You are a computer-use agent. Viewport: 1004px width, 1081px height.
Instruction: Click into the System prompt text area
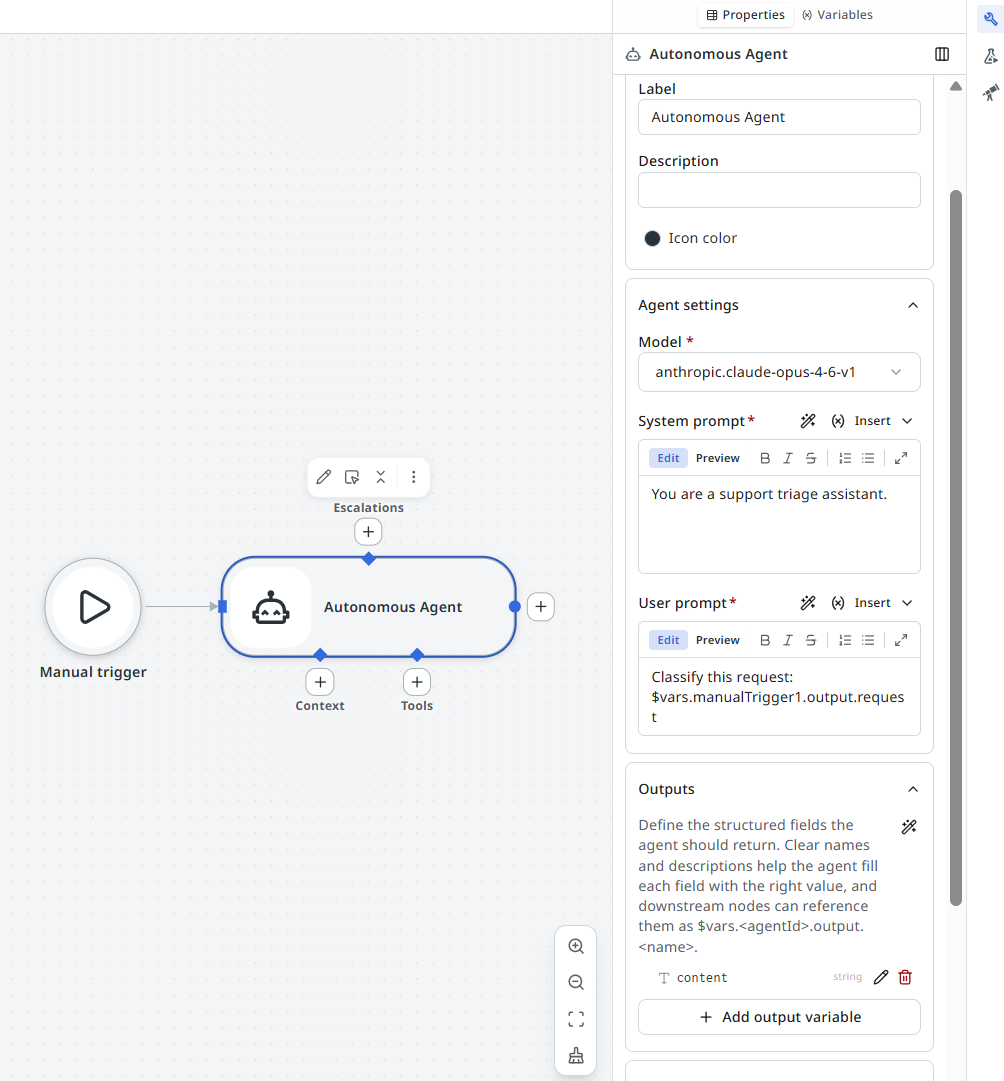(x=779, y=525)
